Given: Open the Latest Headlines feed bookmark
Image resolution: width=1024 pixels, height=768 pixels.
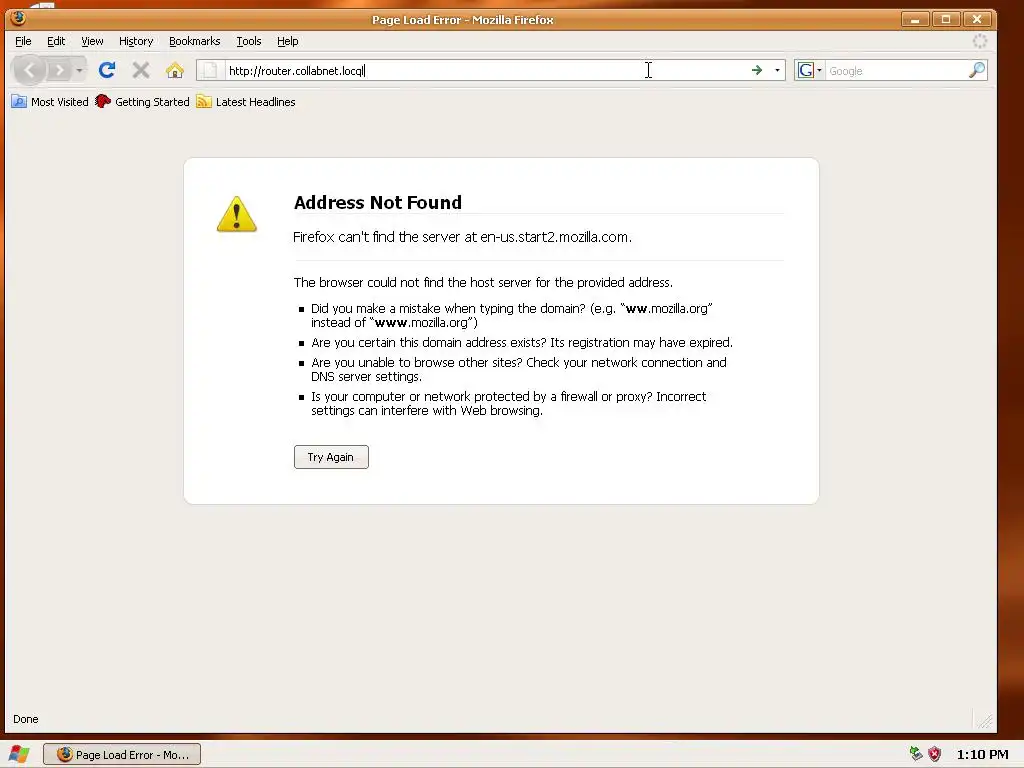Looking at the screenshot, I should (x=246, y=102).
